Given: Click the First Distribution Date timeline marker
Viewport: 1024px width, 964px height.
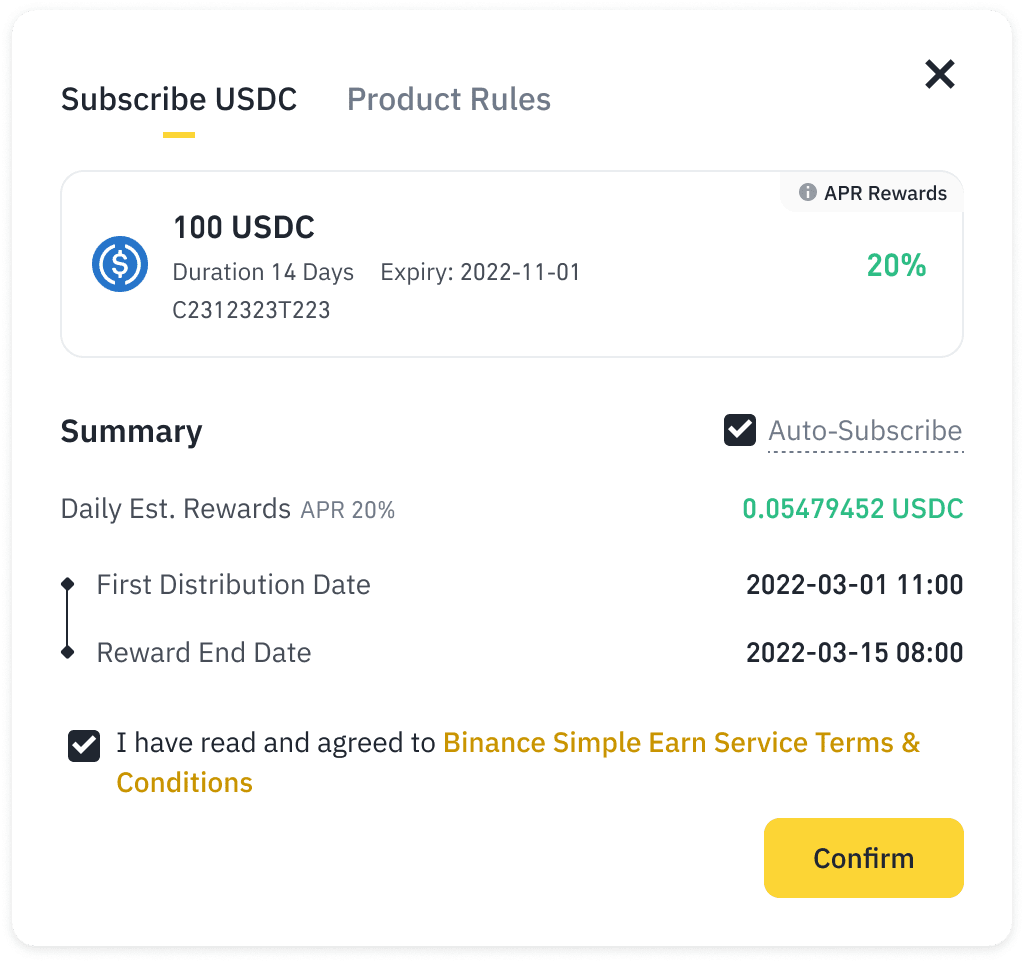Looking at the screenshot, I should [x=67, y=584].
